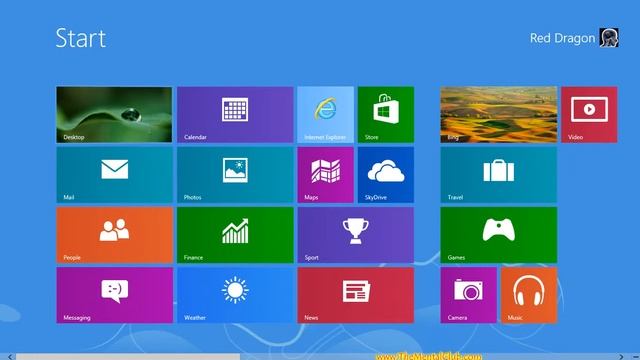Click the zoom-out minus button
Viewport: 640px width, 360px height.
click(635, 357)
